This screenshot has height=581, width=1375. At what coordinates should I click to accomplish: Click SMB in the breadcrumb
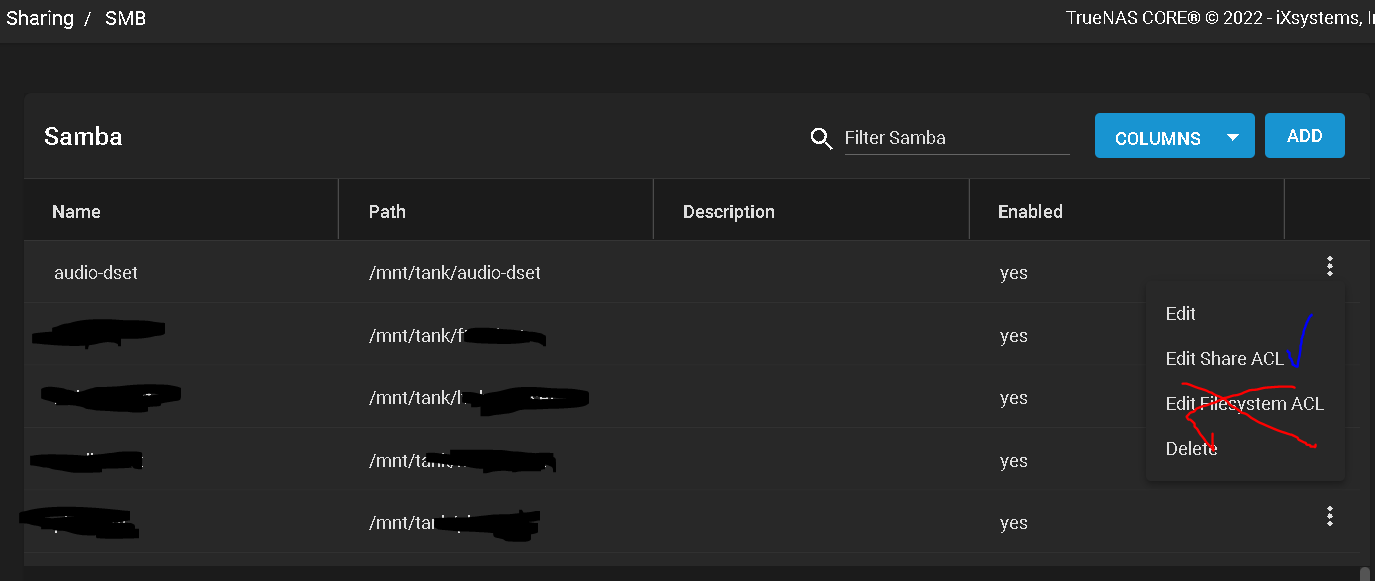pyautogui.click(x=125, y=18)
